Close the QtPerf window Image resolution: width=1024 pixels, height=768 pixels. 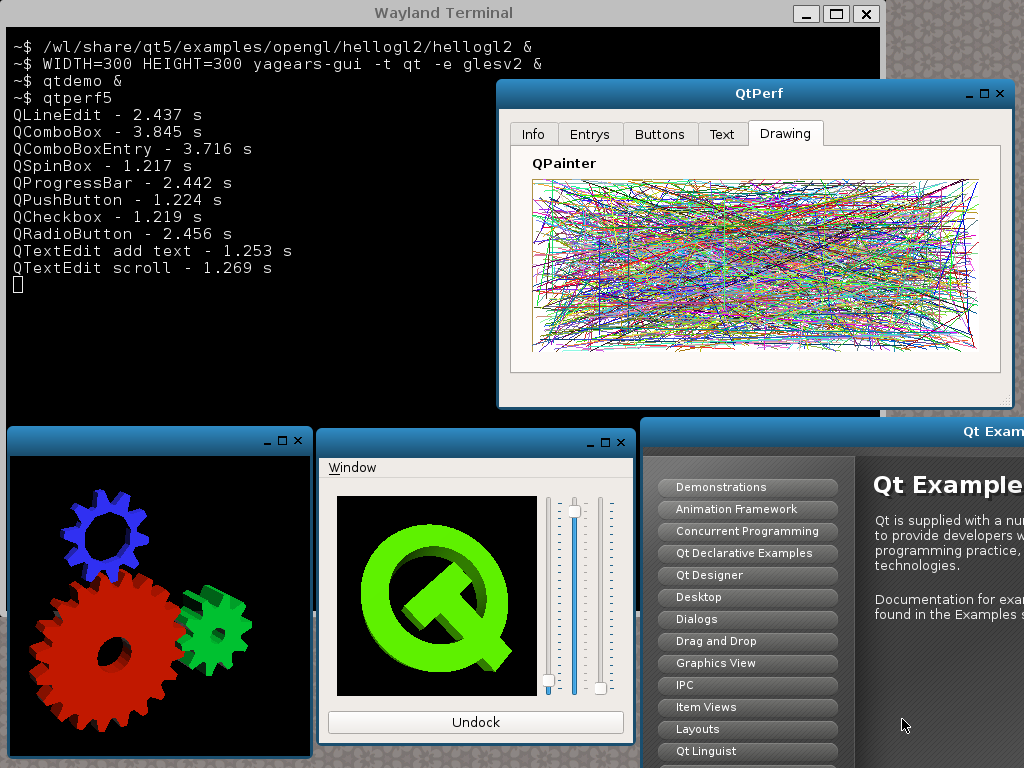coord(1000,94)
